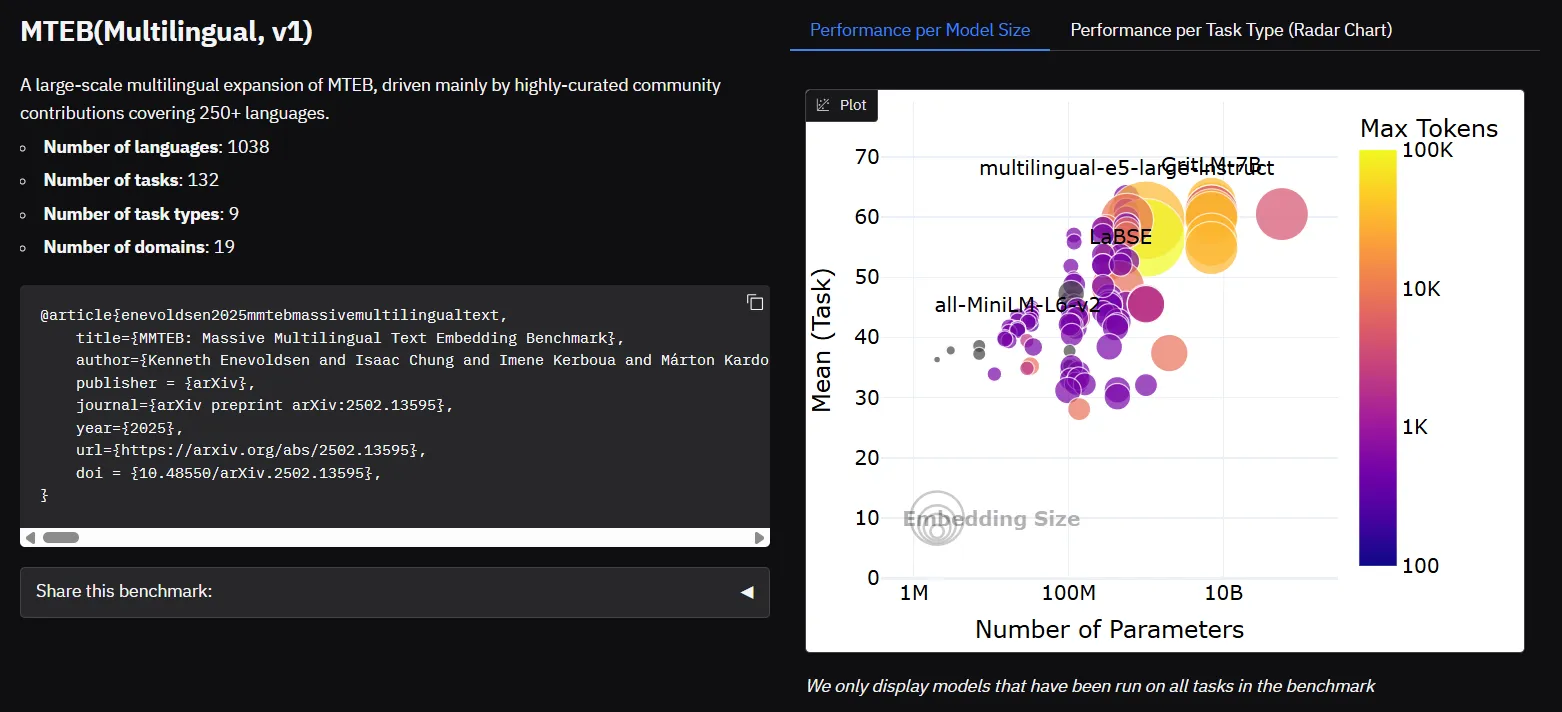This screenshot has height=712, width=1562.
Task: Click the Plot label icon on the chart
Action: click(x=824, y=105)
